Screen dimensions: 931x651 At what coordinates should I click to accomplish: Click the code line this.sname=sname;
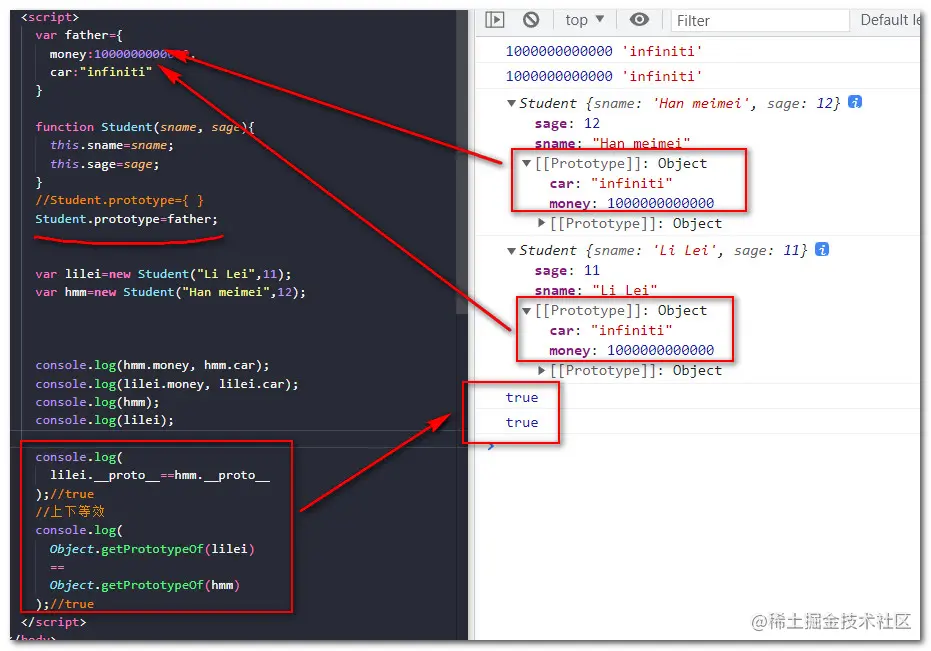112,146
